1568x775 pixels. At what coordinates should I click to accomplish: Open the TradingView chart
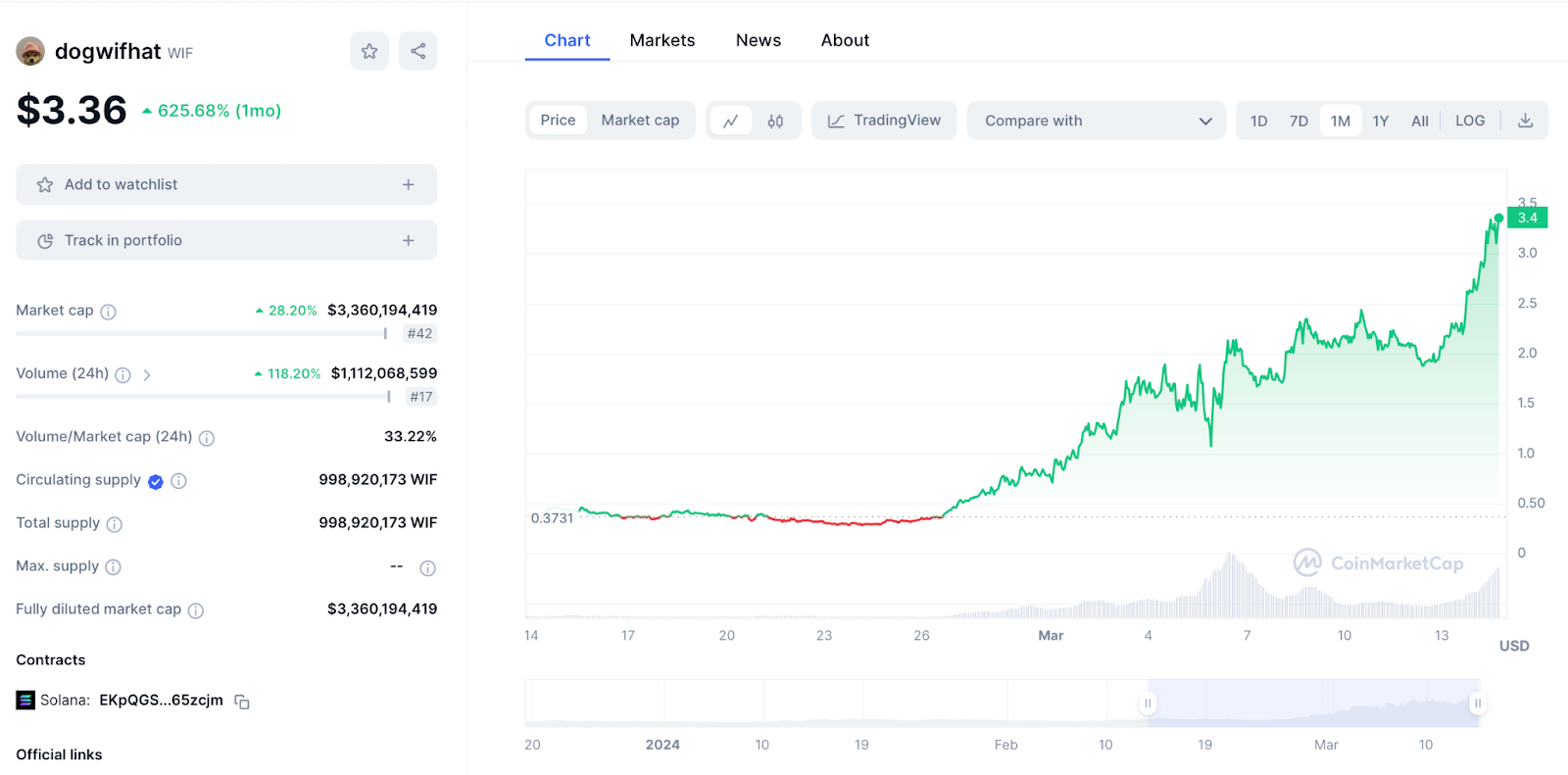tap(884, 121)
